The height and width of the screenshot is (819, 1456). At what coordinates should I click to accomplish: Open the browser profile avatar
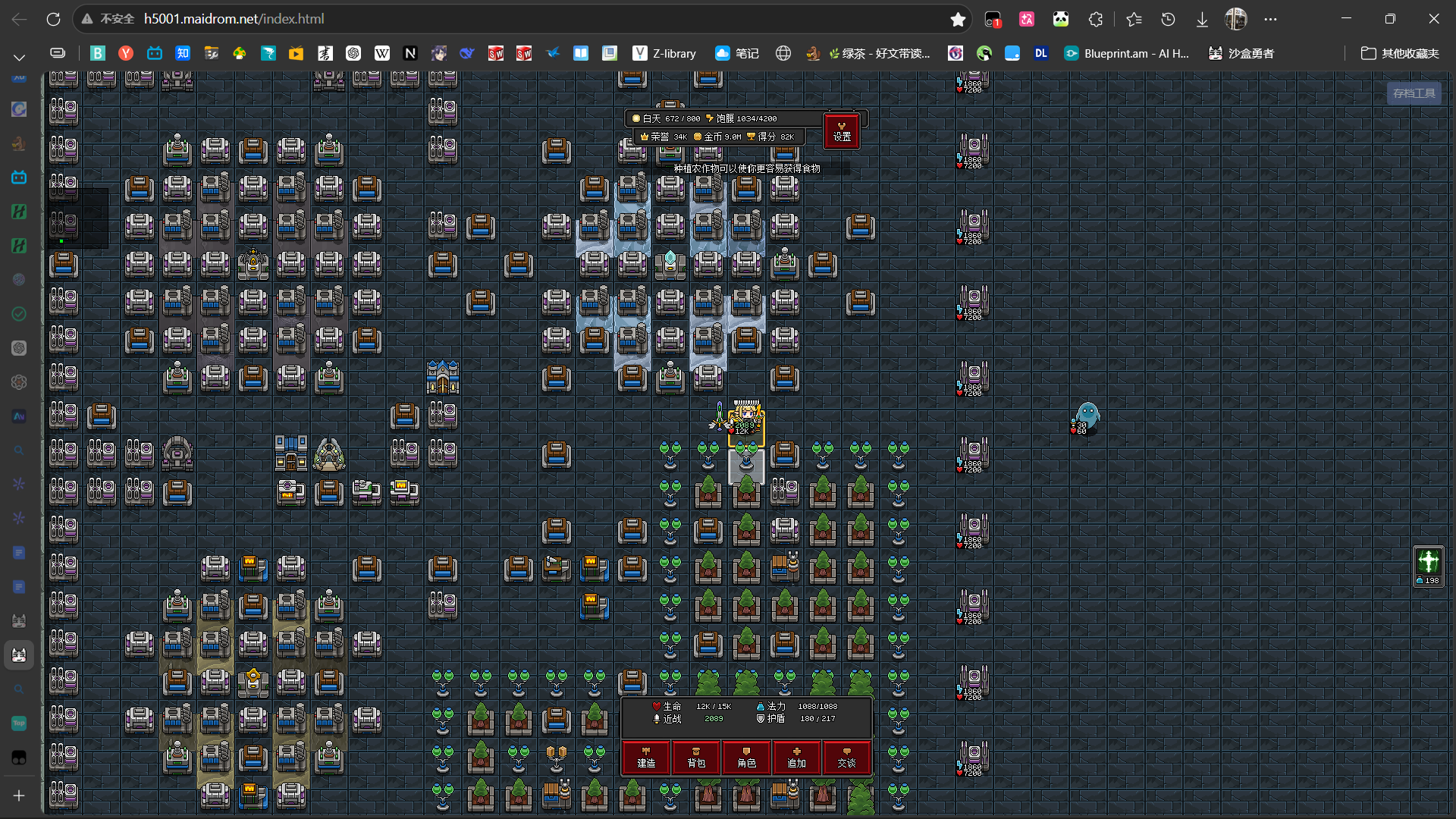(x=1236, y=19)
